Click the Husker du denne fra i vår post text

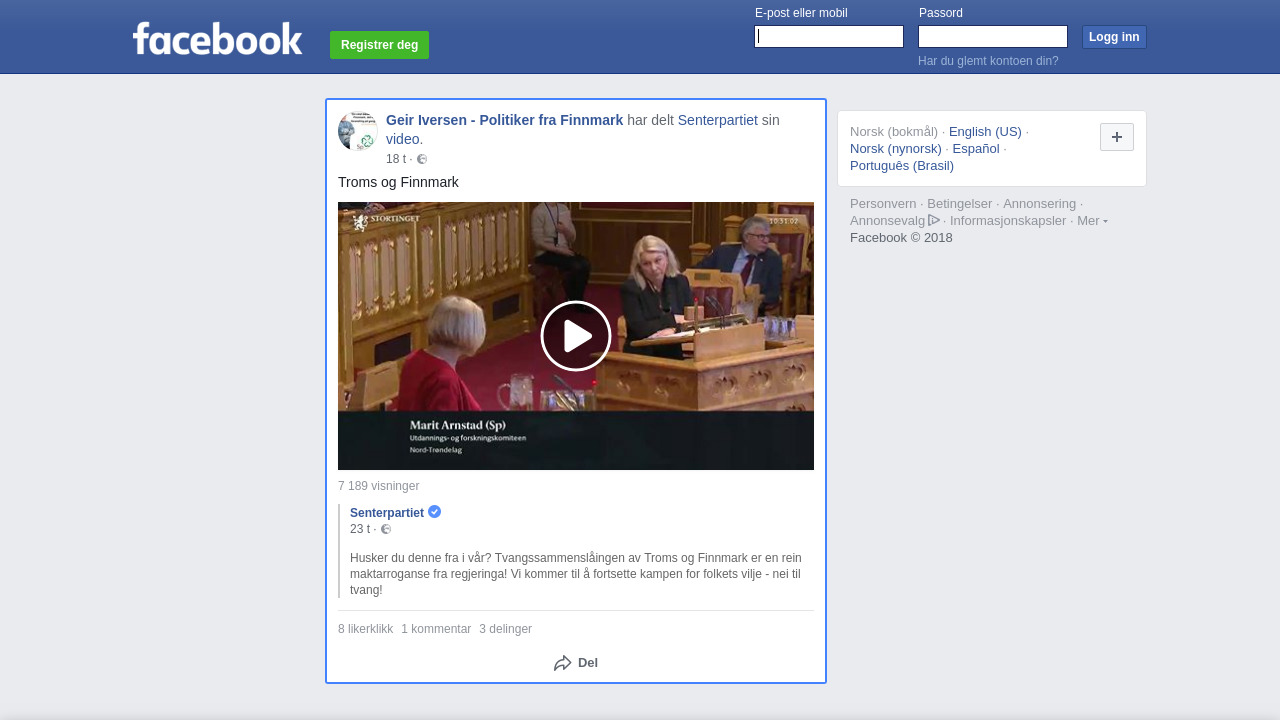[576, 574]
